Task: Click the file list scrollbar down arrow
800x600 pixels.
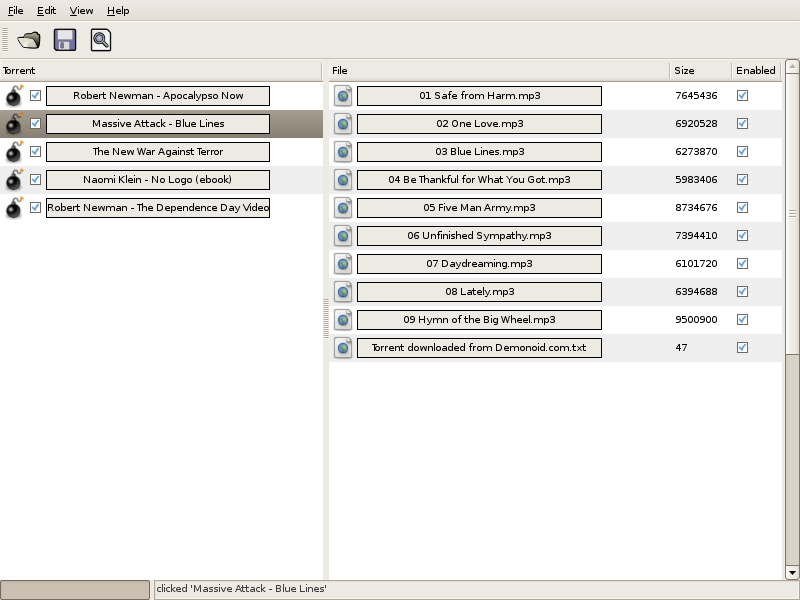Action: click(792, 572)
